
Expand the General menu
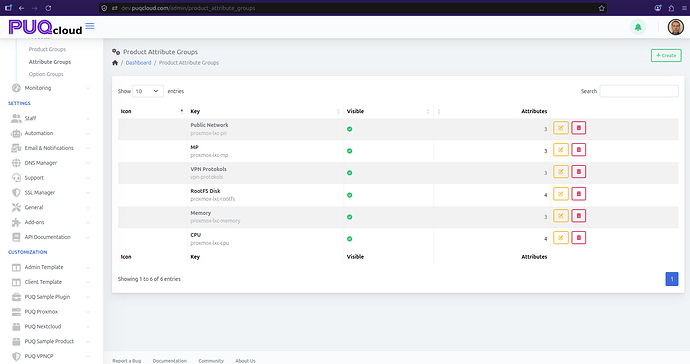51,207
